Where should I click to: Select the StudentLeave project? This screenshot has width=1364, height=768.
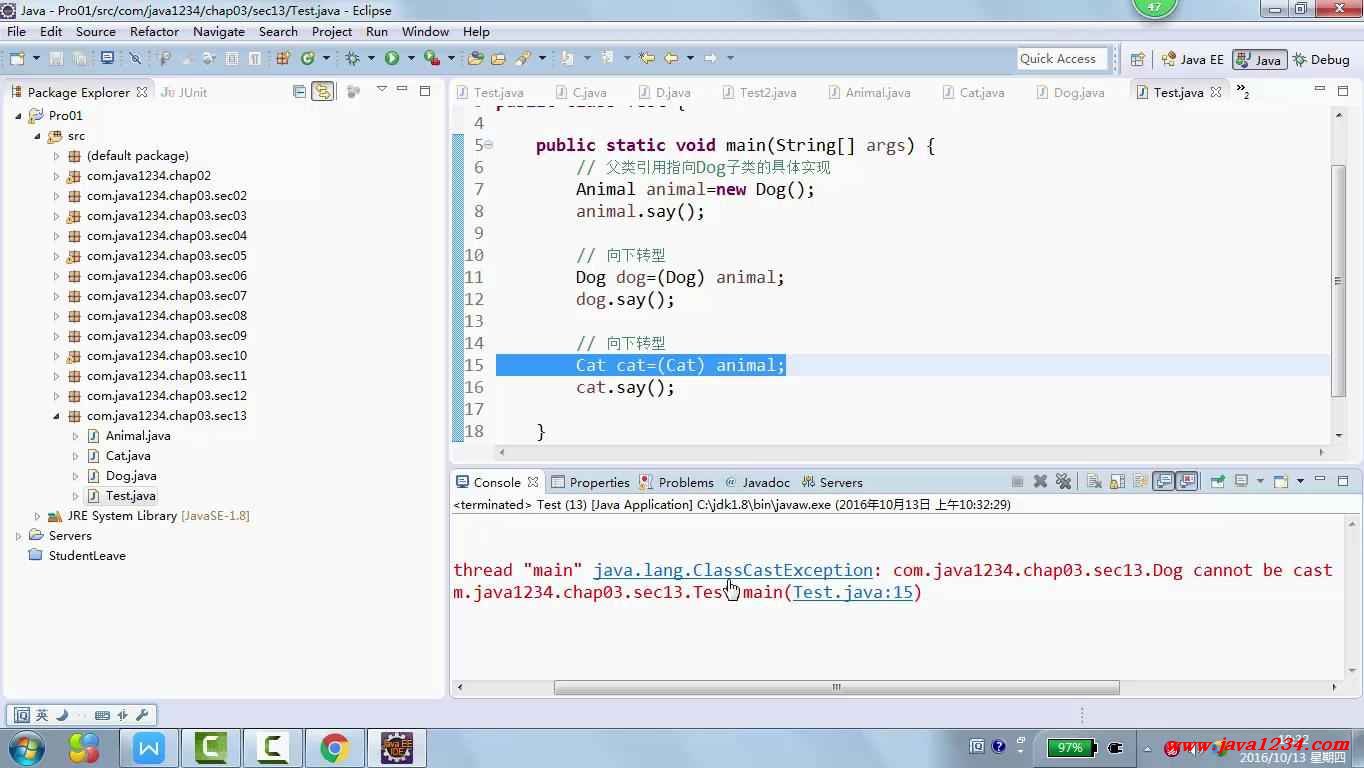click(x=87, y=555)
